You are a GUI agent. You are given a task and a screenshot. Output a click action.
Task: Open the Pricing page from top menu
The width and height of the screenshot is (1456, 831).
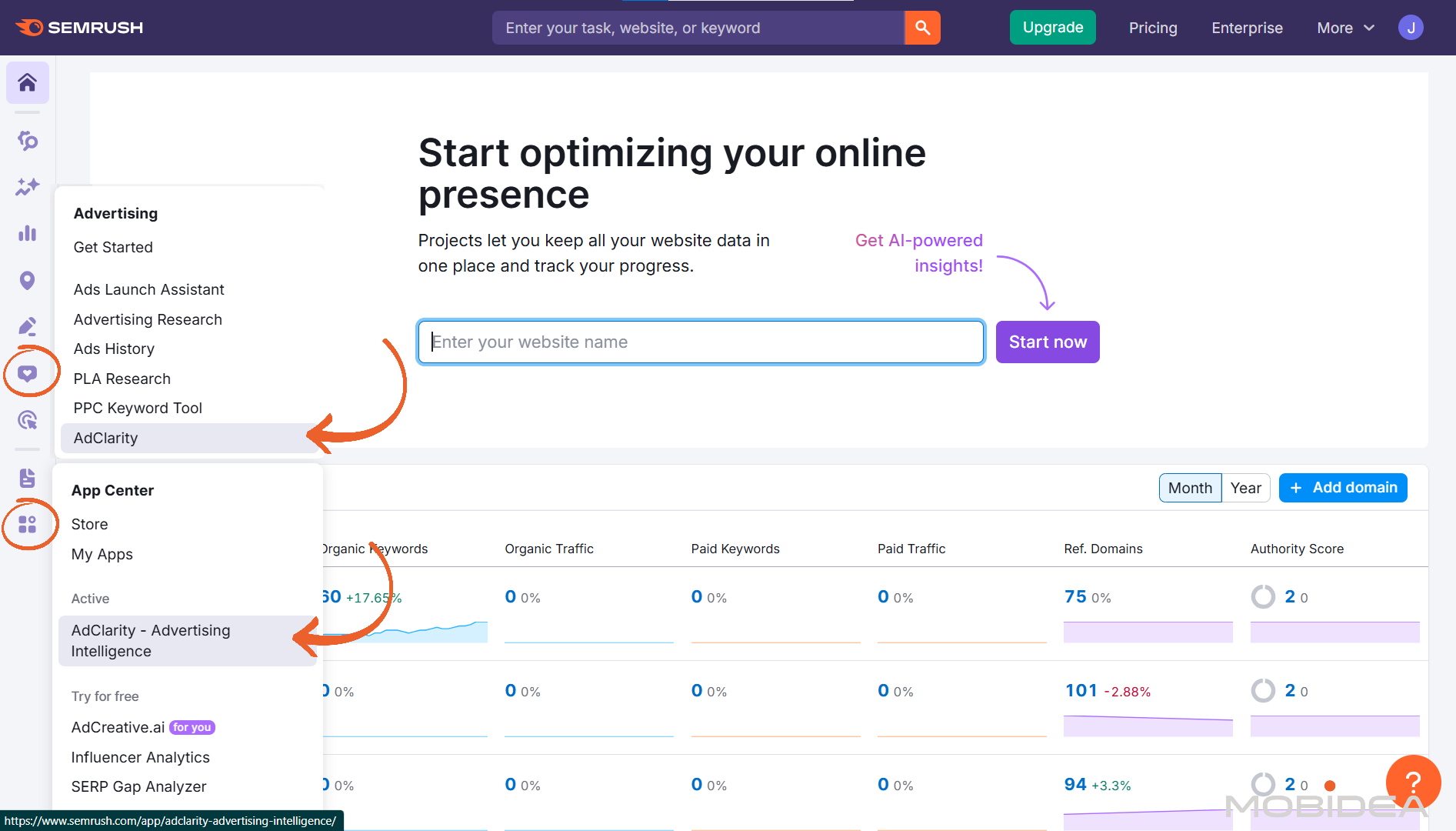(x=1153, y=28)
